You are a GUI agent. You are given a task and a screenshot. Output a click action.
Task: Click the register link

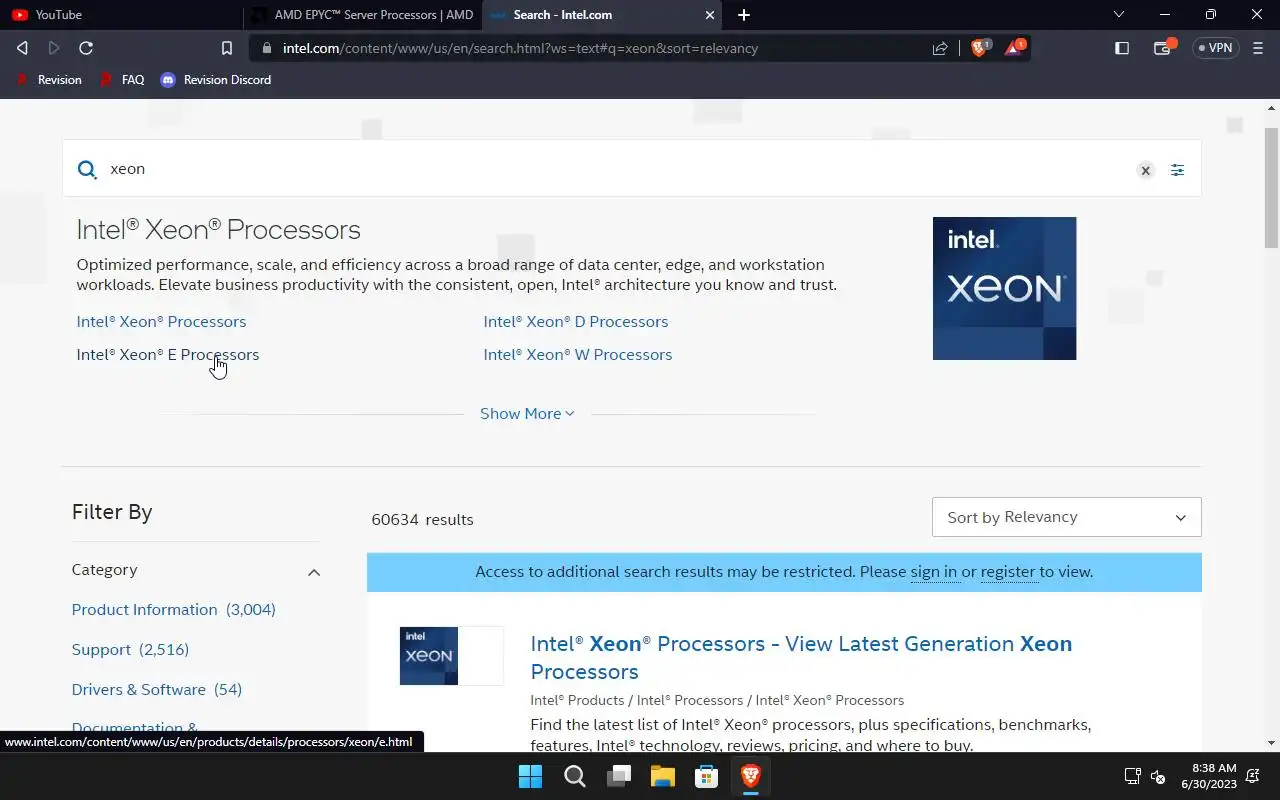point(1008,572)
